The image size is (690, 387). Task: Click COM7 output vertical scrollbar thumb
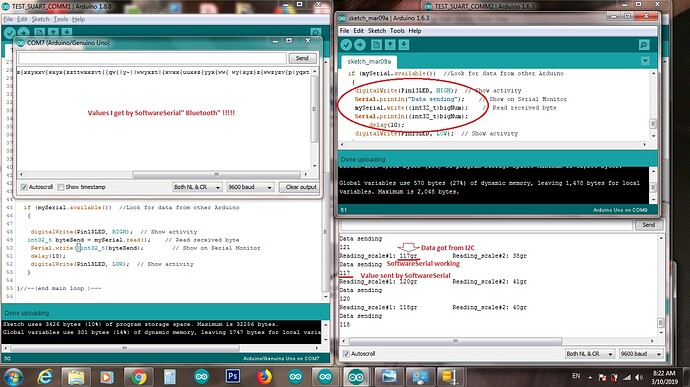(314, 109)
